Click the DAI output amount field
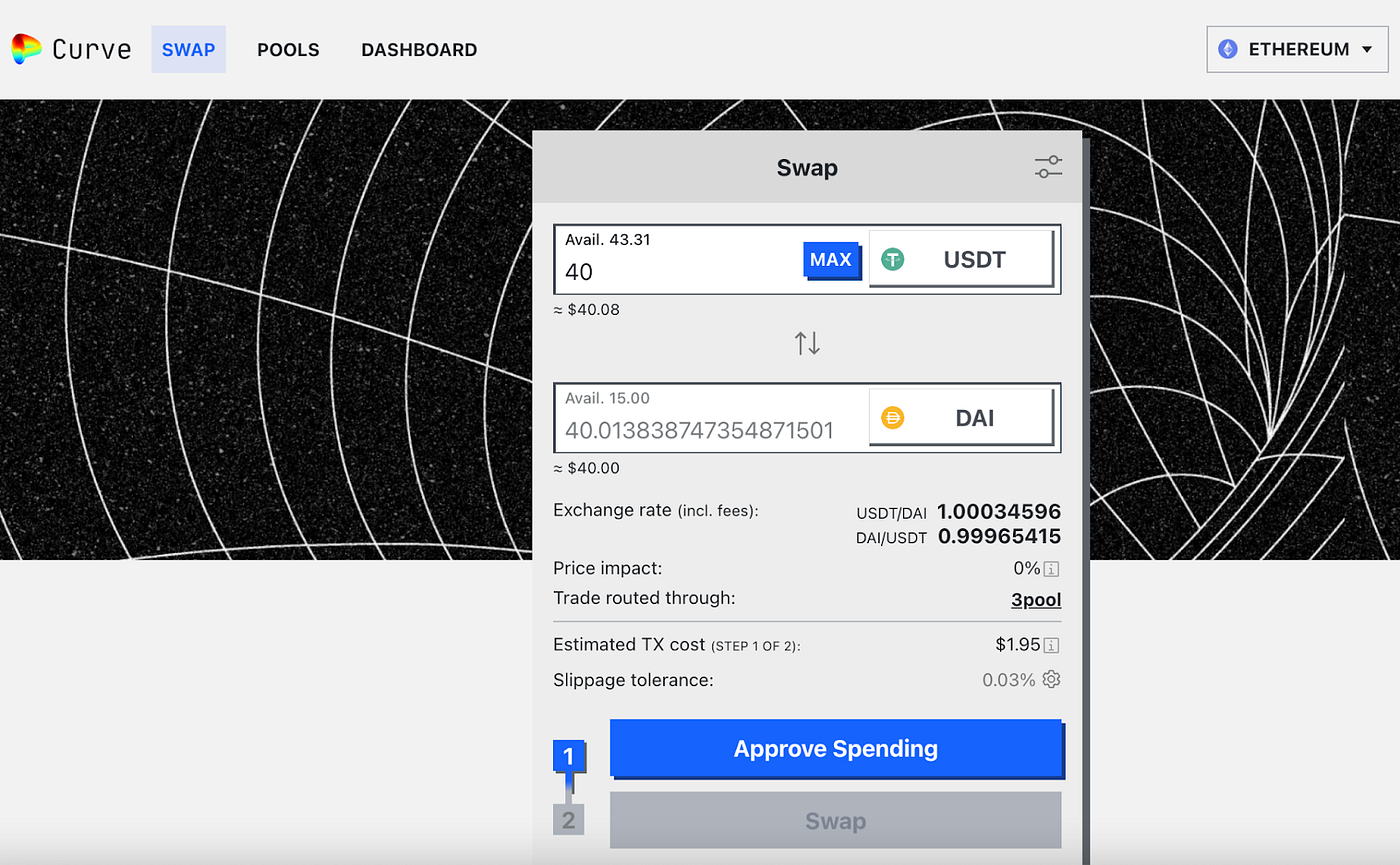This screenshot has height=865, width=1400. click(700, 431)
